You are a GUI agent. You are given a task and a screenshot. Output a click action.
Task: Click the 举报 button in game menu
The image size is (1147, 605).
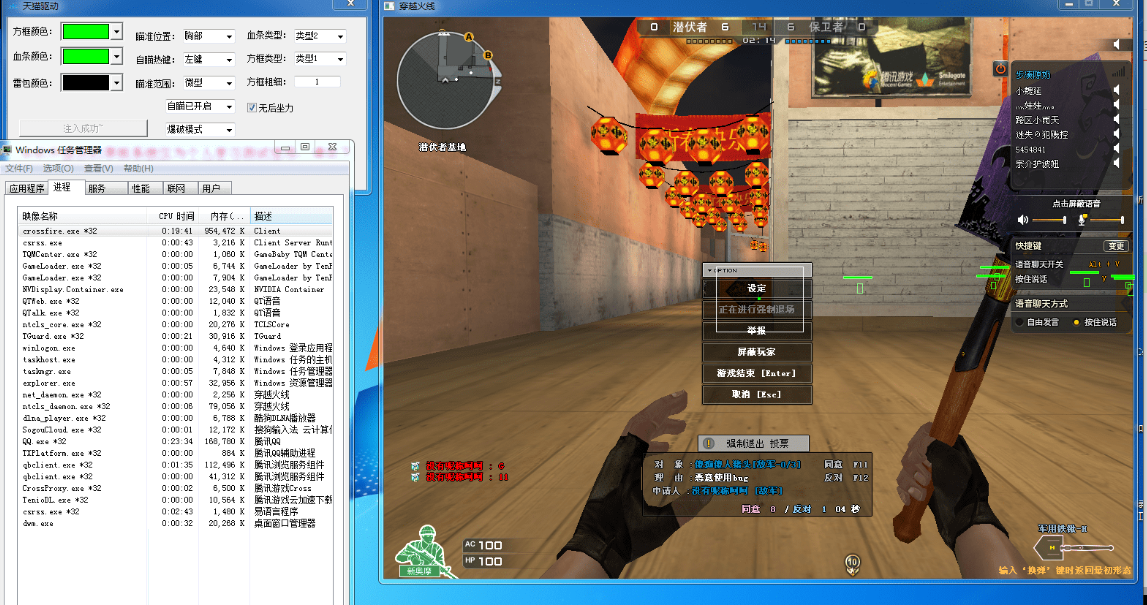(x=756, y=331)
